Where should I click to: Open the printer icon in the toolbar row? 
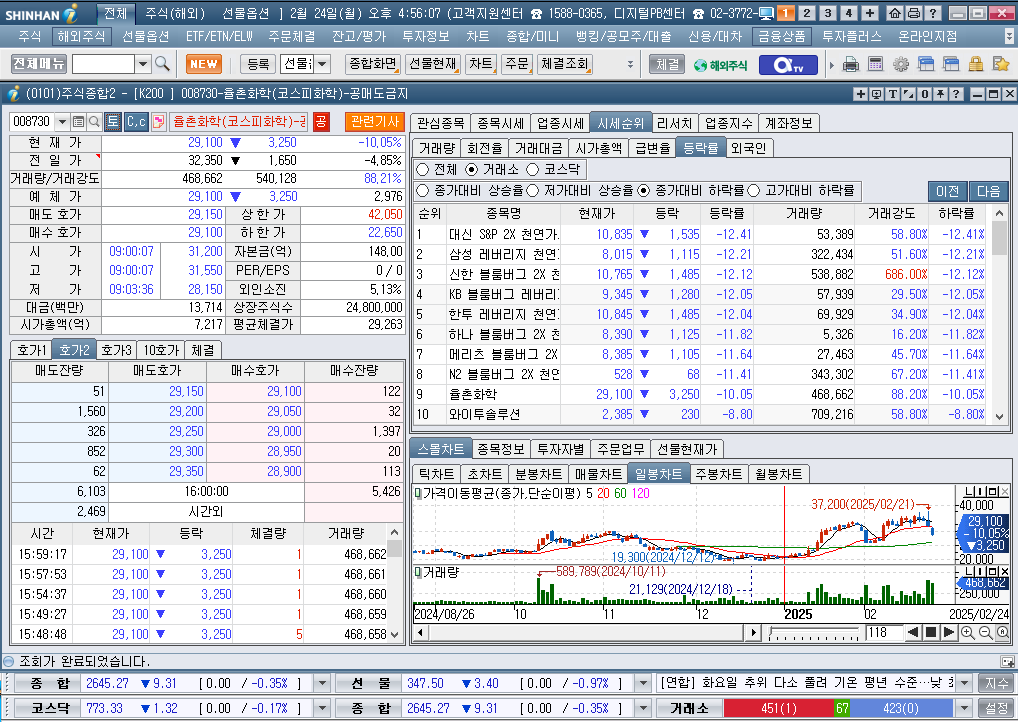click(x=850, y=64)
